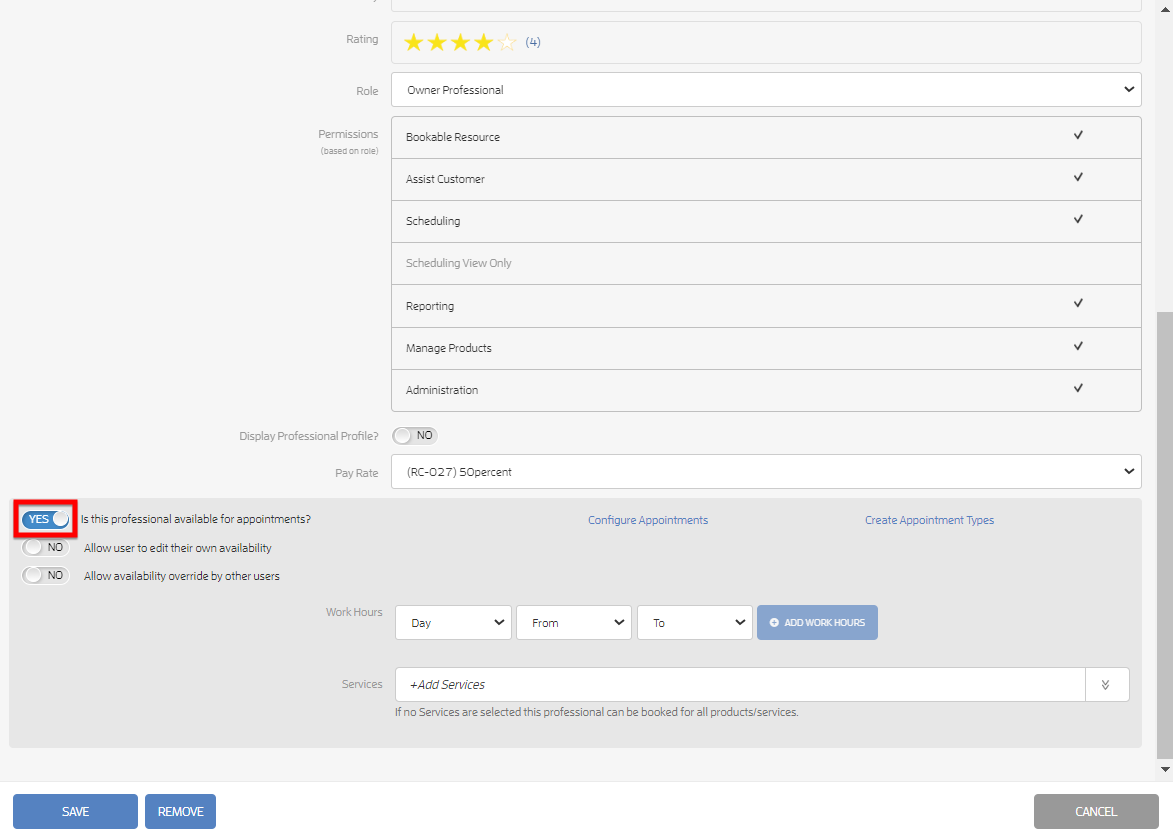1173x840 pixels.
Task: Click the first rating star
Action: click(x=414, y=42)
